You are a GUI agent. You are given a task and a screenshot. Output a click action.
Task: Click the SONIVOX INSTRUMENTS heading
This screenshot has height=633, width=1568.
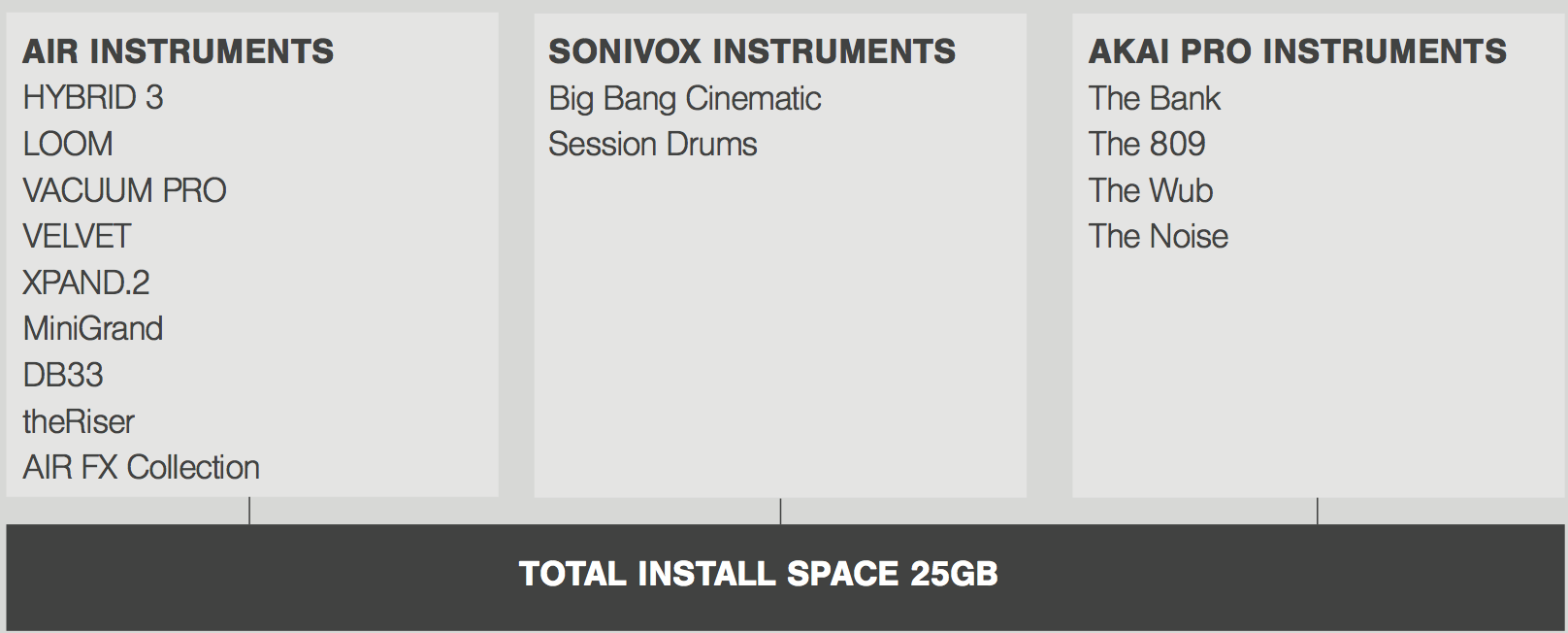pyautogui.click(x=752, y=51)
